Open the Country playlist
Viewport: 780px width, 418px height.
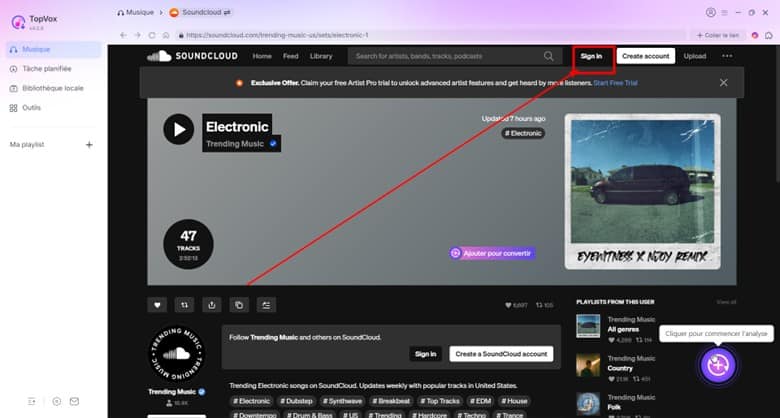pos(620,368)
